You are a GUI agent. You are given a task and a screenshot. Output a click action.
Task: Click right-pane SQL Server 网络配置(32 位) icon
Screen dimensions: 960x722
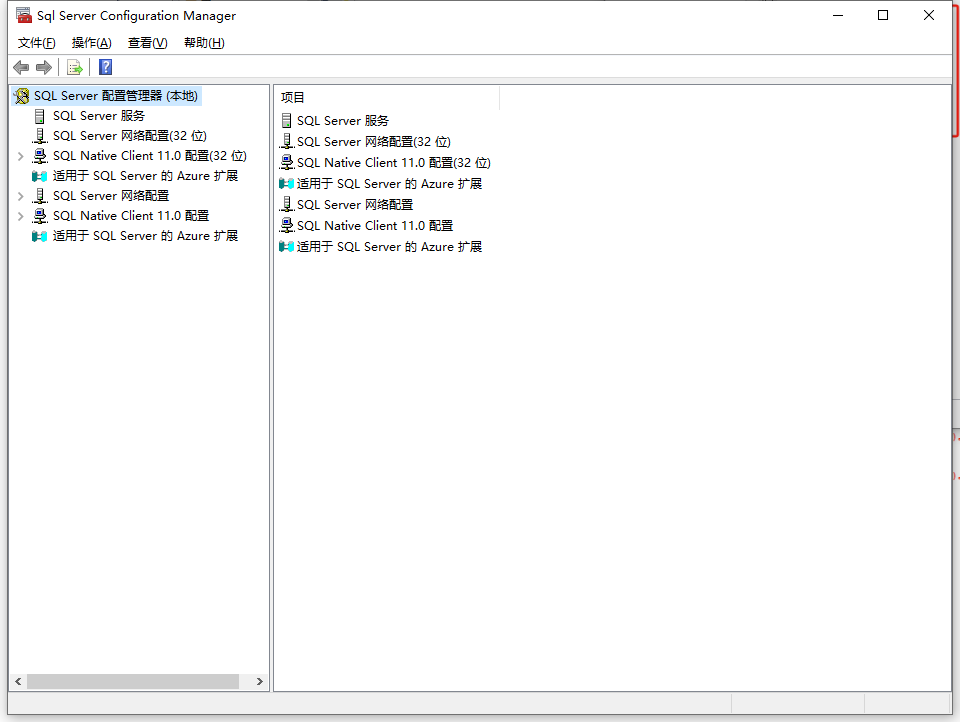[287, 141]
